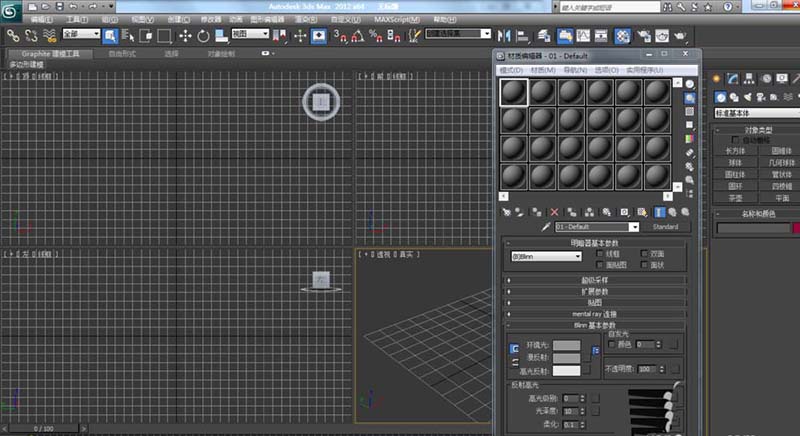Toggle the Backlight icon in Material Editor

[x=690, y=98]
